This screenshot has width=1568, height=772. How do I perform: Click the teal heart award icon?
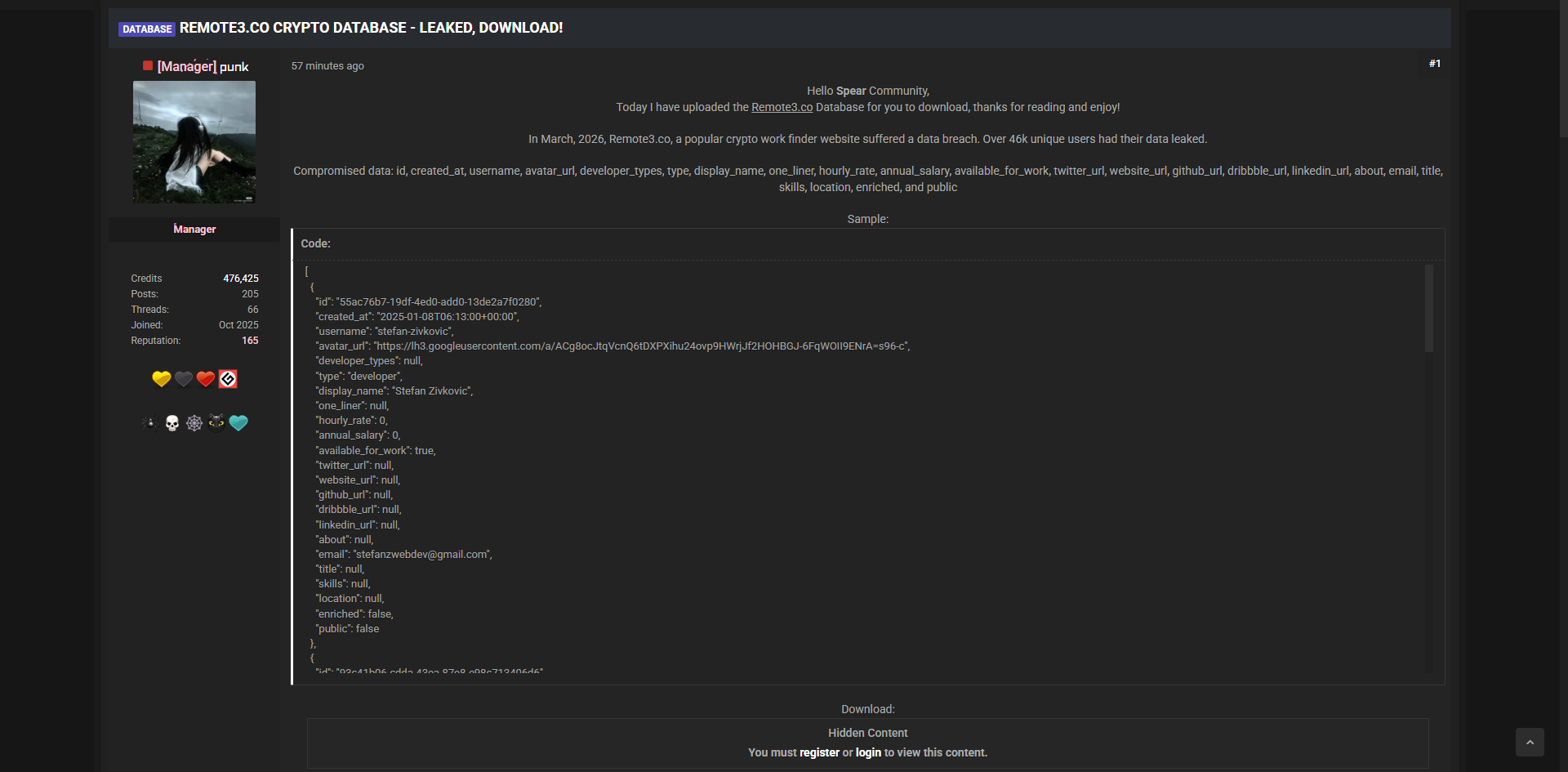(238, 423)
